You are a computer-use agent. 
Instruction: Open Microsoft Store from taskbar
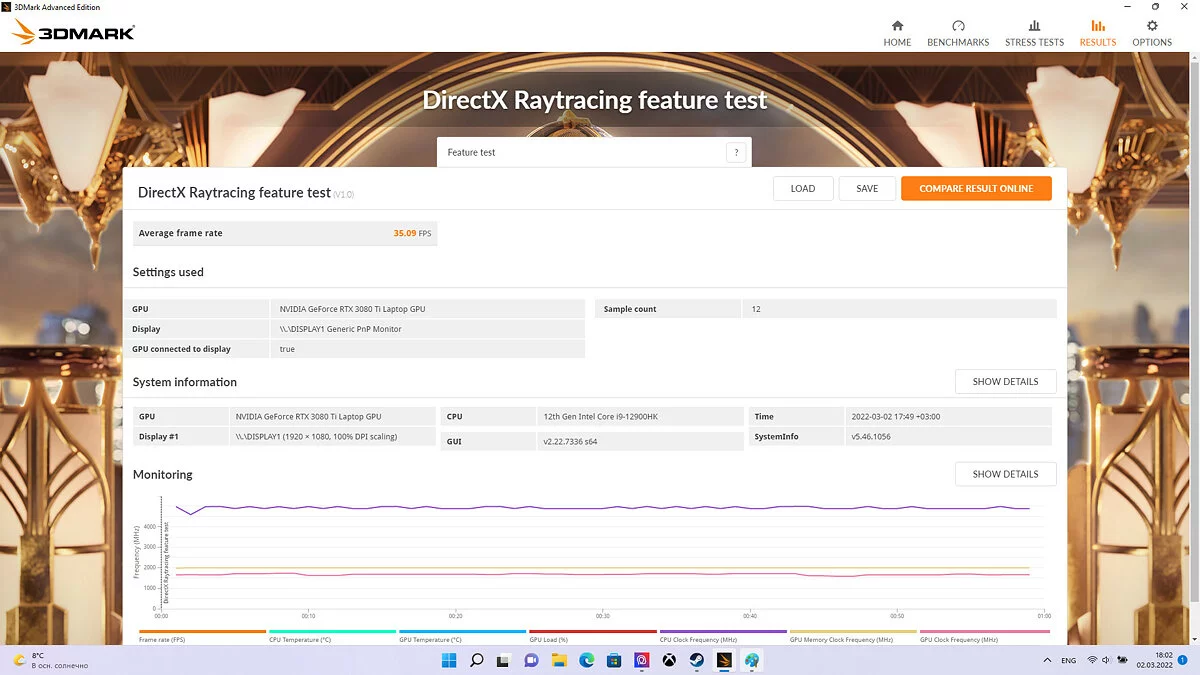coord(614,660)
